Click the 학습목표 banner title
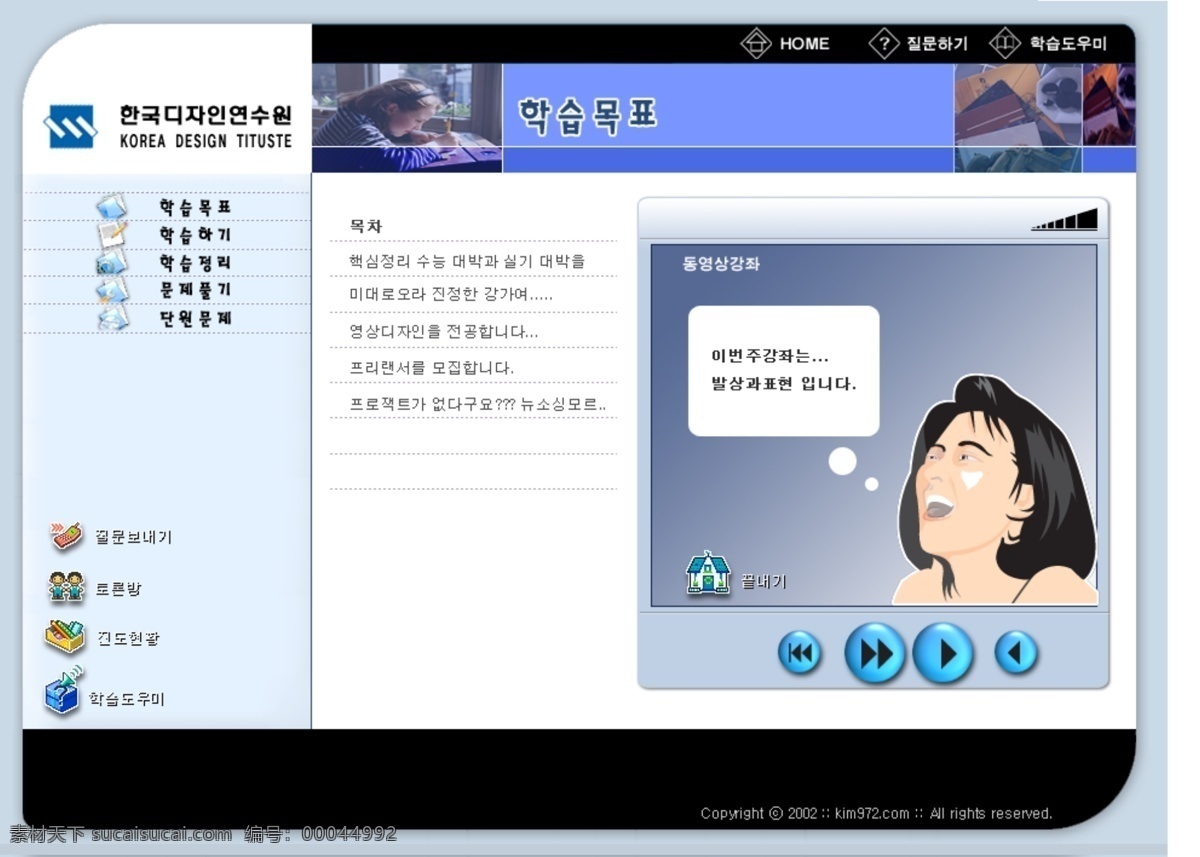 (588, 115)
